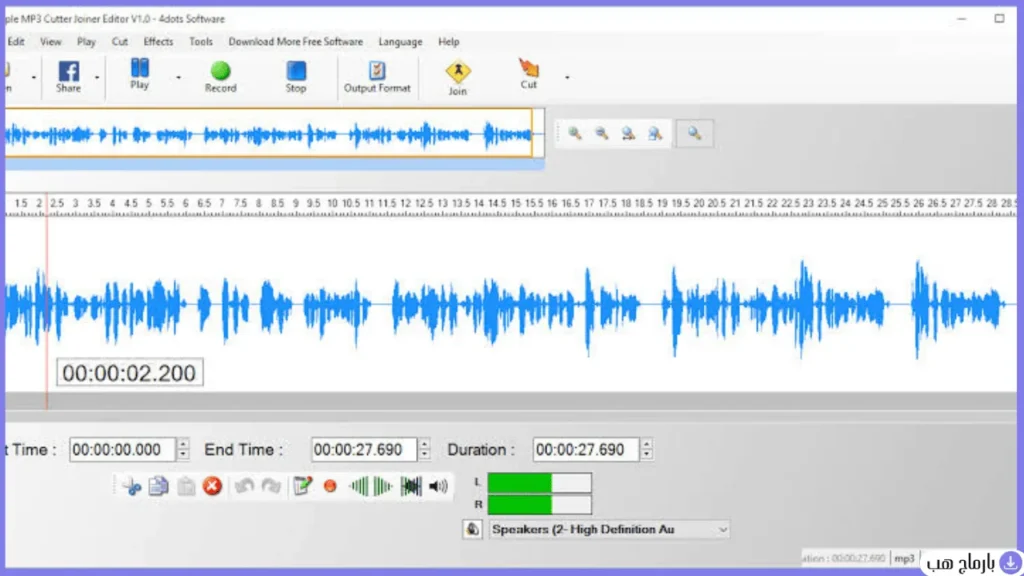This screenshot has width=1024, height=576.
Task: Click the End Time spinner arrows
Action: 424,449
